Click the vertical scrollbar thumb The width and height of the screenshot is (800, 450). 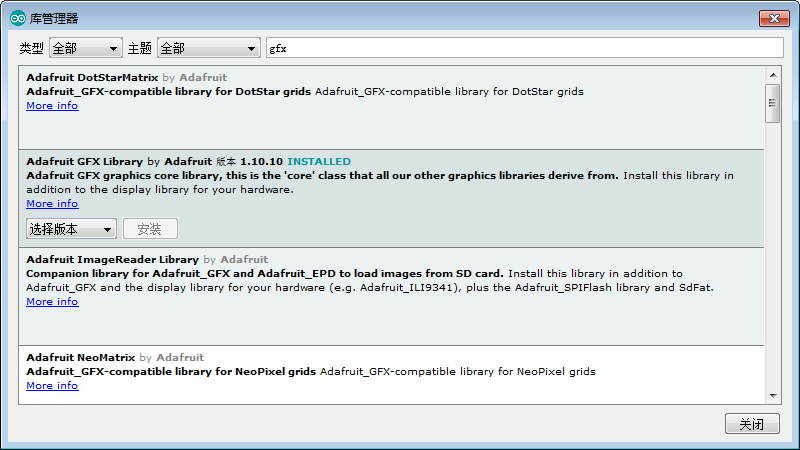773,104
